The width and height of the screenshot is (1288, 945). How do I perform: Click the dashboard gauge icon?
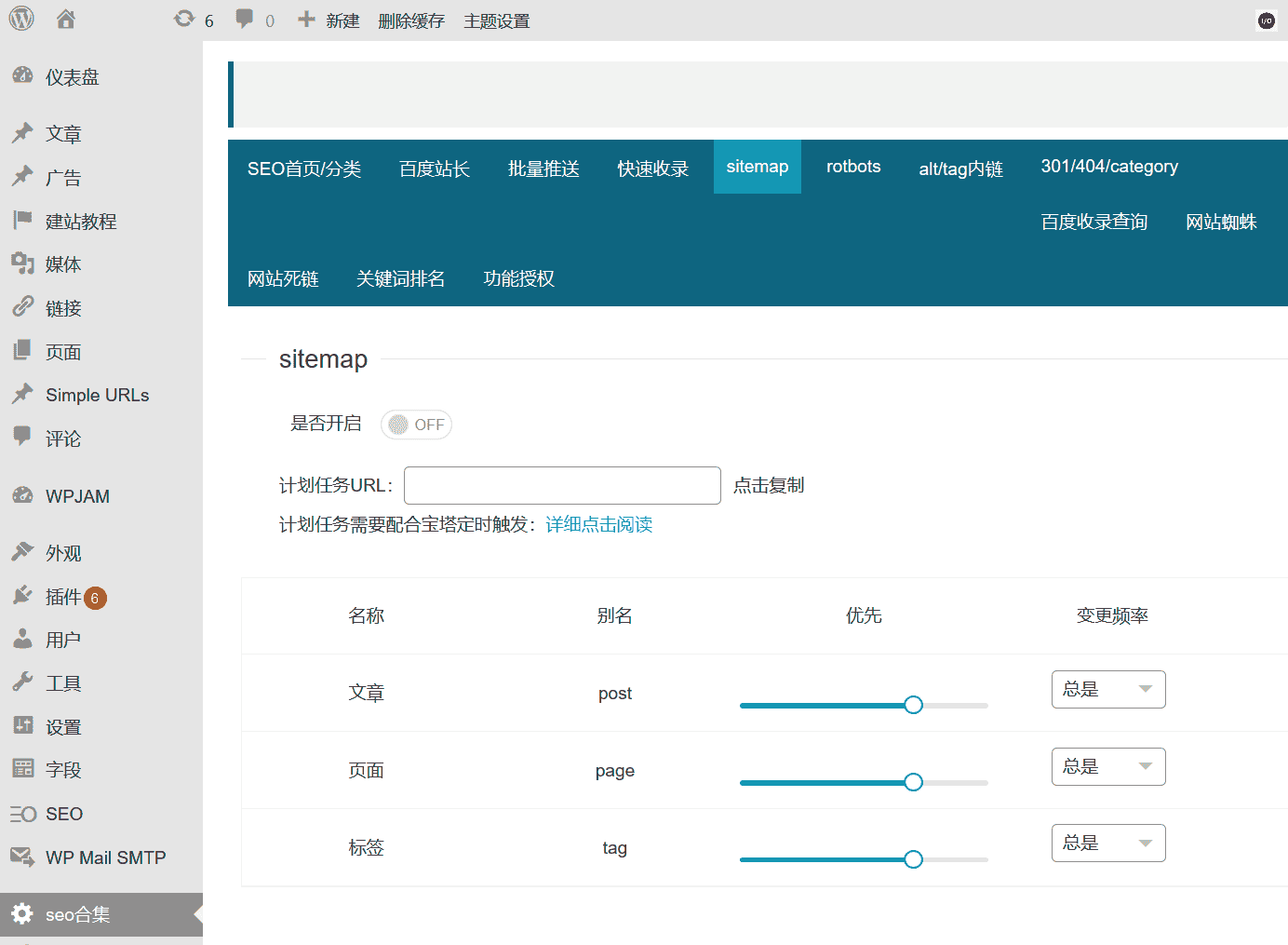(22, 76)
